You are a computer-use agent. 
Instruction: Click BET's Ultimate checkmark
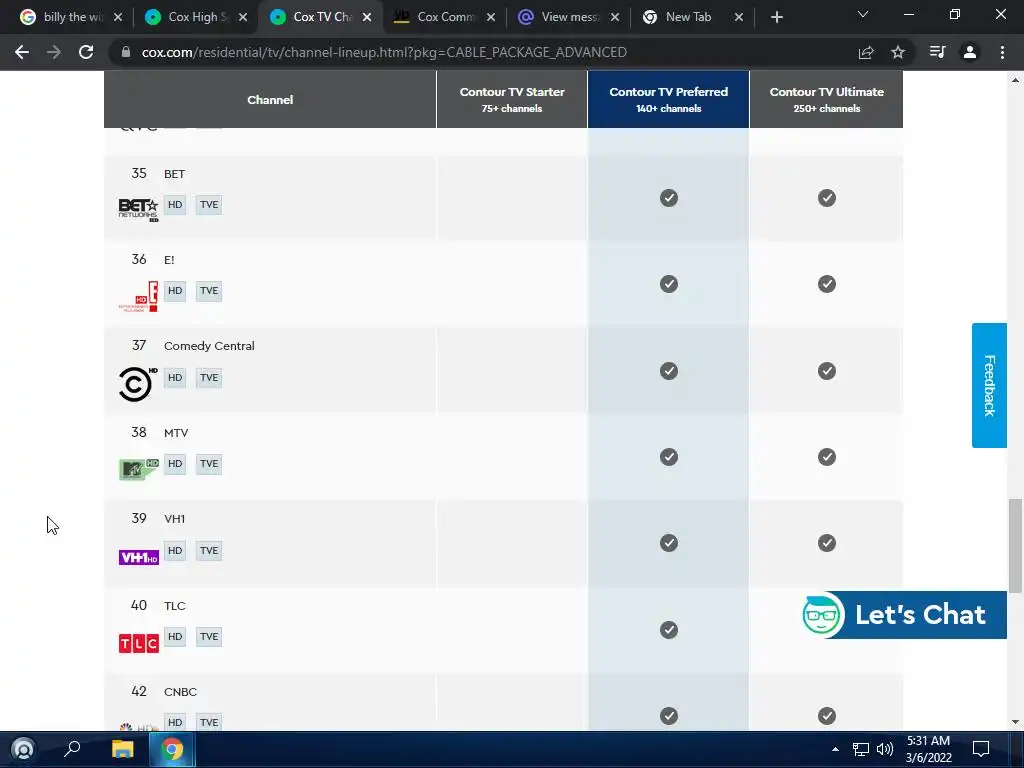point(827,198)
